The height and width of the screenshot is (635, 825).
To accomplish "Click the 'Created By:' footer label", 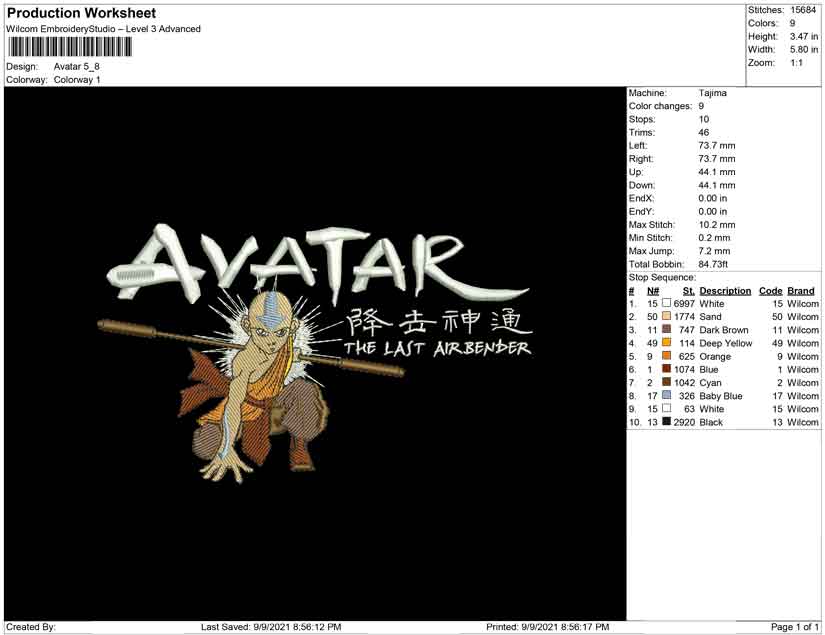I will (x=31, y=627).
